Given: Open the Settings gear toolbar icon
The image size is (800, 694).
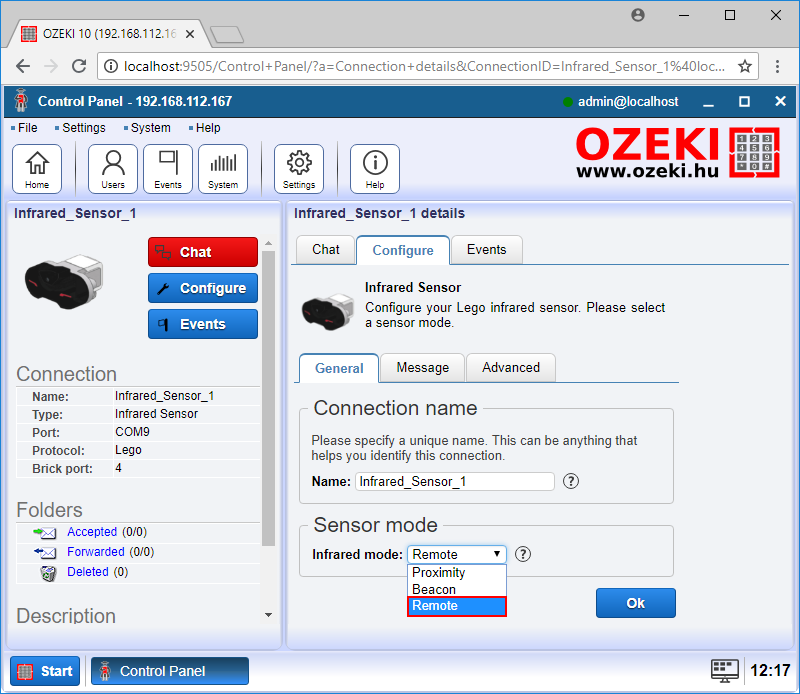Looking at the screenshot, I should tap(299, 168).
